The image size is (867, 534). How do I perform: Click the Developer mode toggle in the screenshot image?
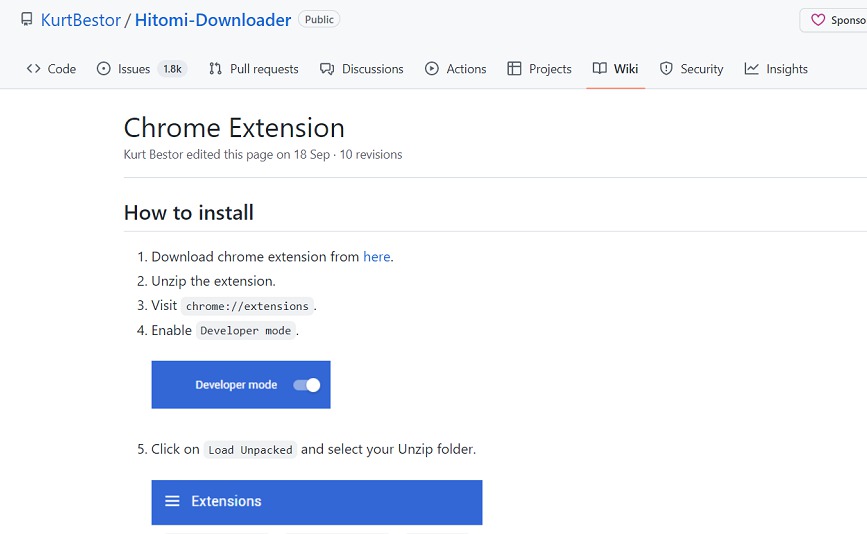pyautogui.click(x=307, y=385)
